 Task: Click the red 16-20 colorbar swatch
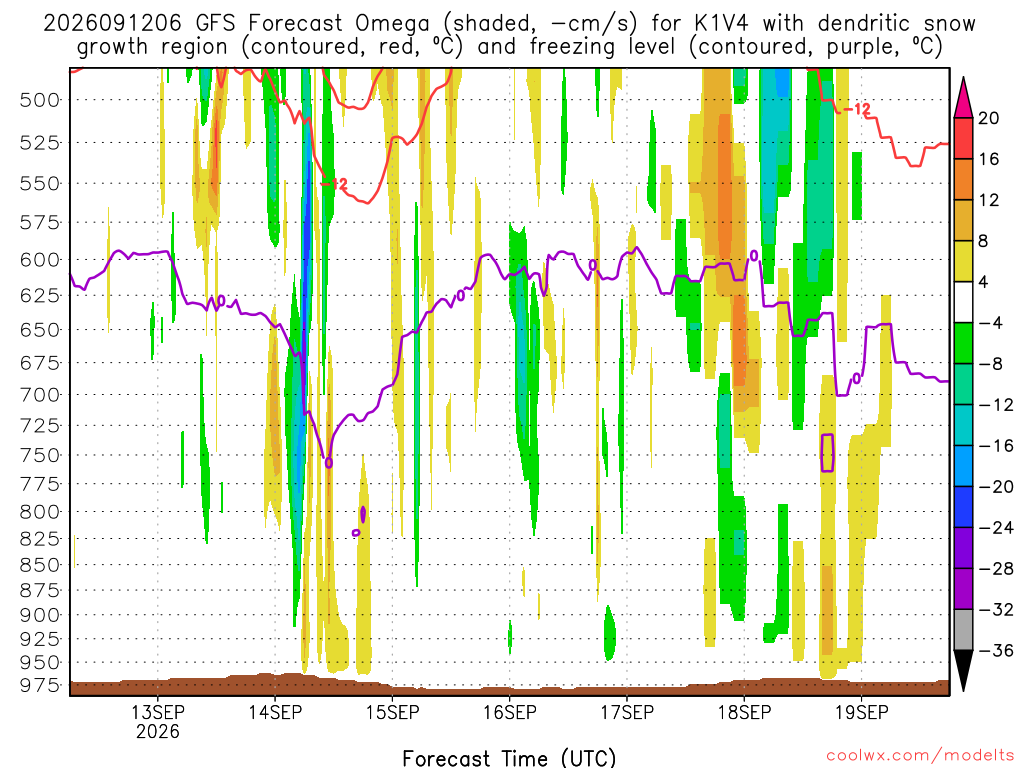(x=963, y=138)
